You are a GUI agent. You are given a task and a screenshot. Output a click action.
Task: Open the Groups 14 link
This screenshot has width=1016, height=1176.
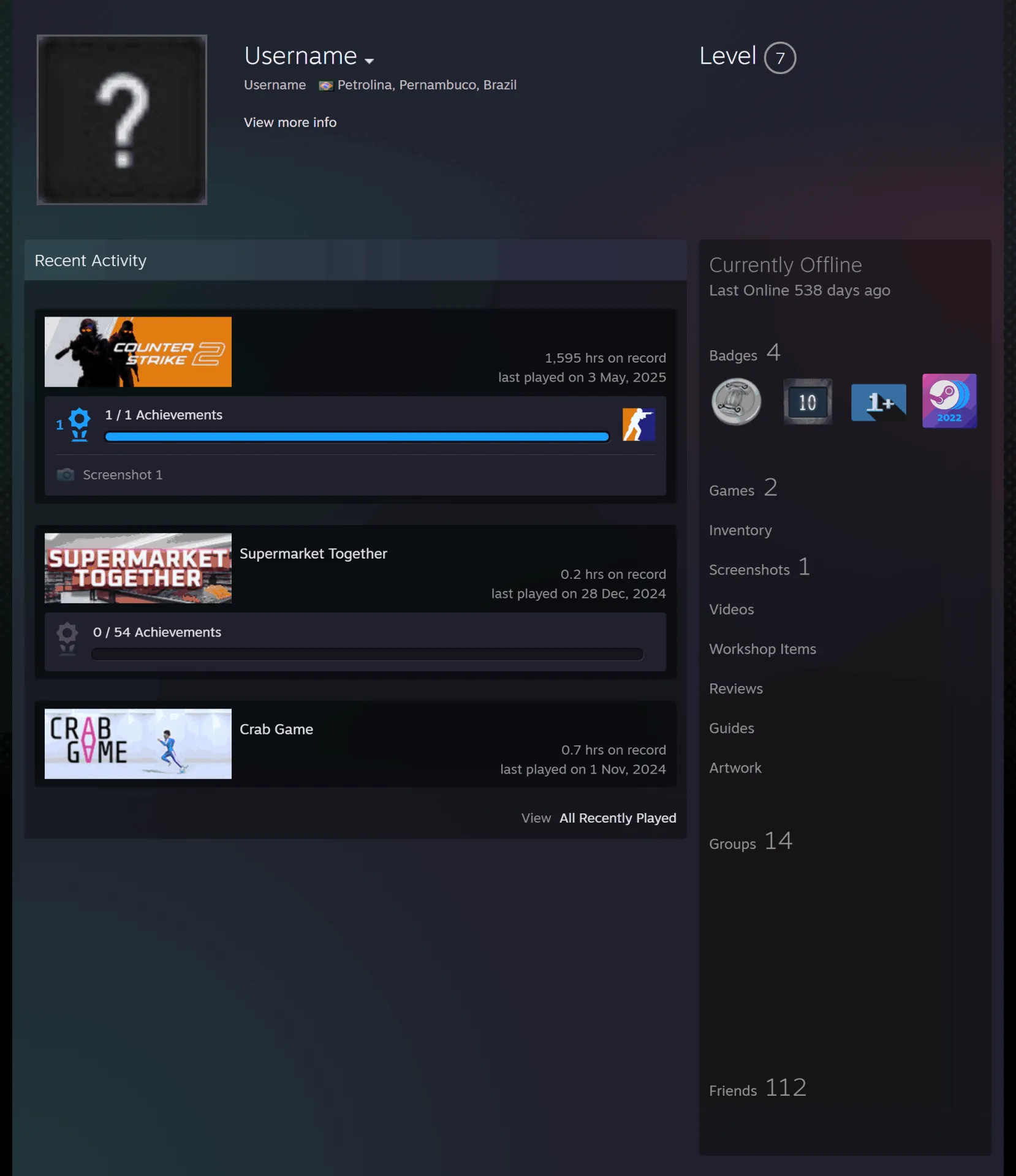751,842
